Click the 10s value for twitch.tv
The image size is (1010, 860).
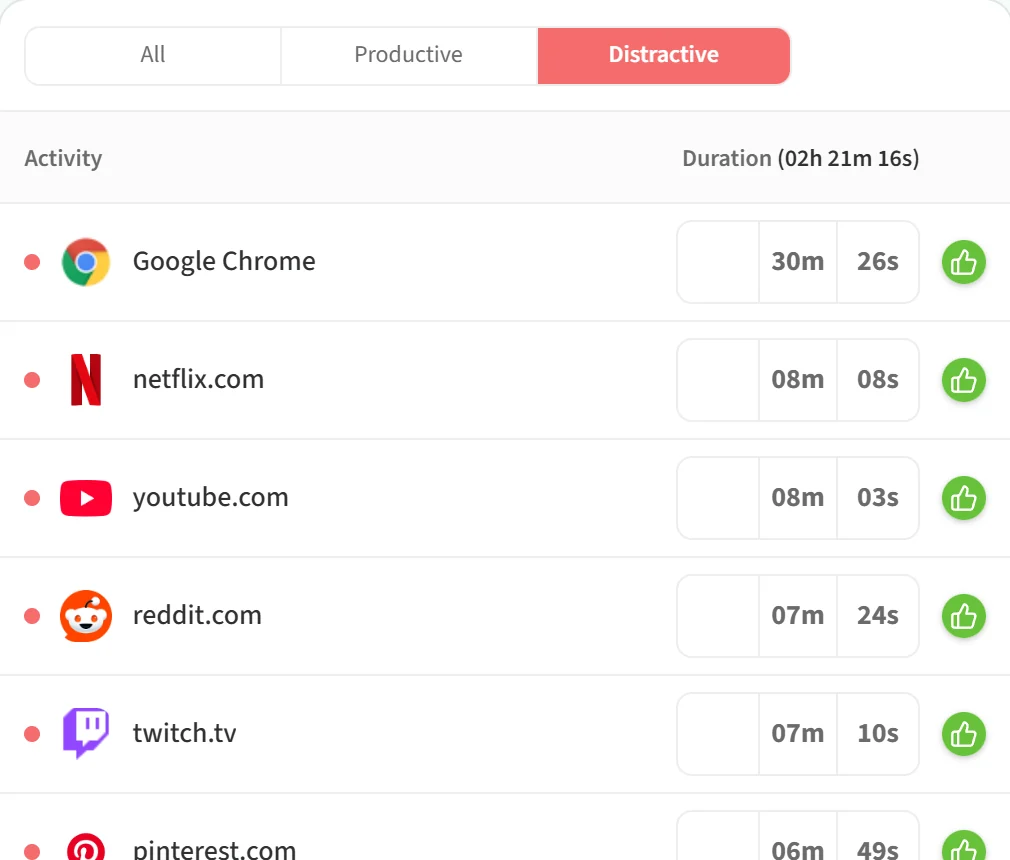878,733
